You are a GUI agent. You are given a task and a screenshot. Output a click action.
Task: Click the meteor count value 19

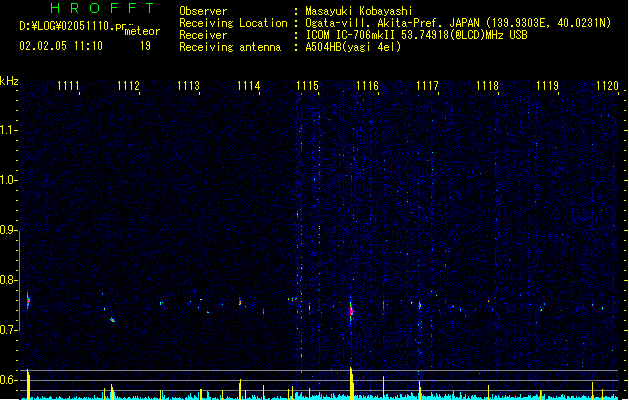(x=145, y=46)
